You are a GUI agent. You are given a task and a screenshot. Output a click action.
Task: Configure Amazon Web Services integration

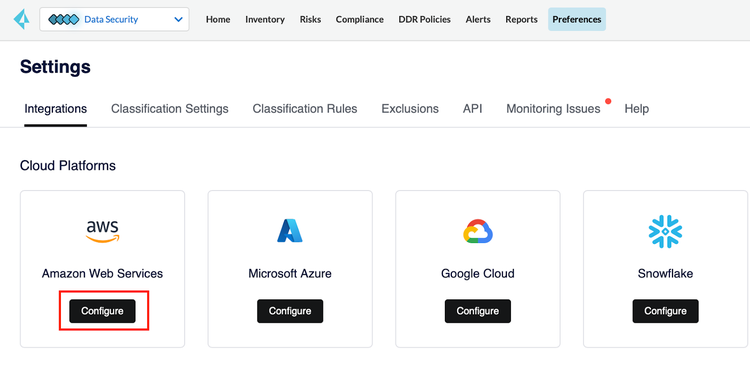102,311
